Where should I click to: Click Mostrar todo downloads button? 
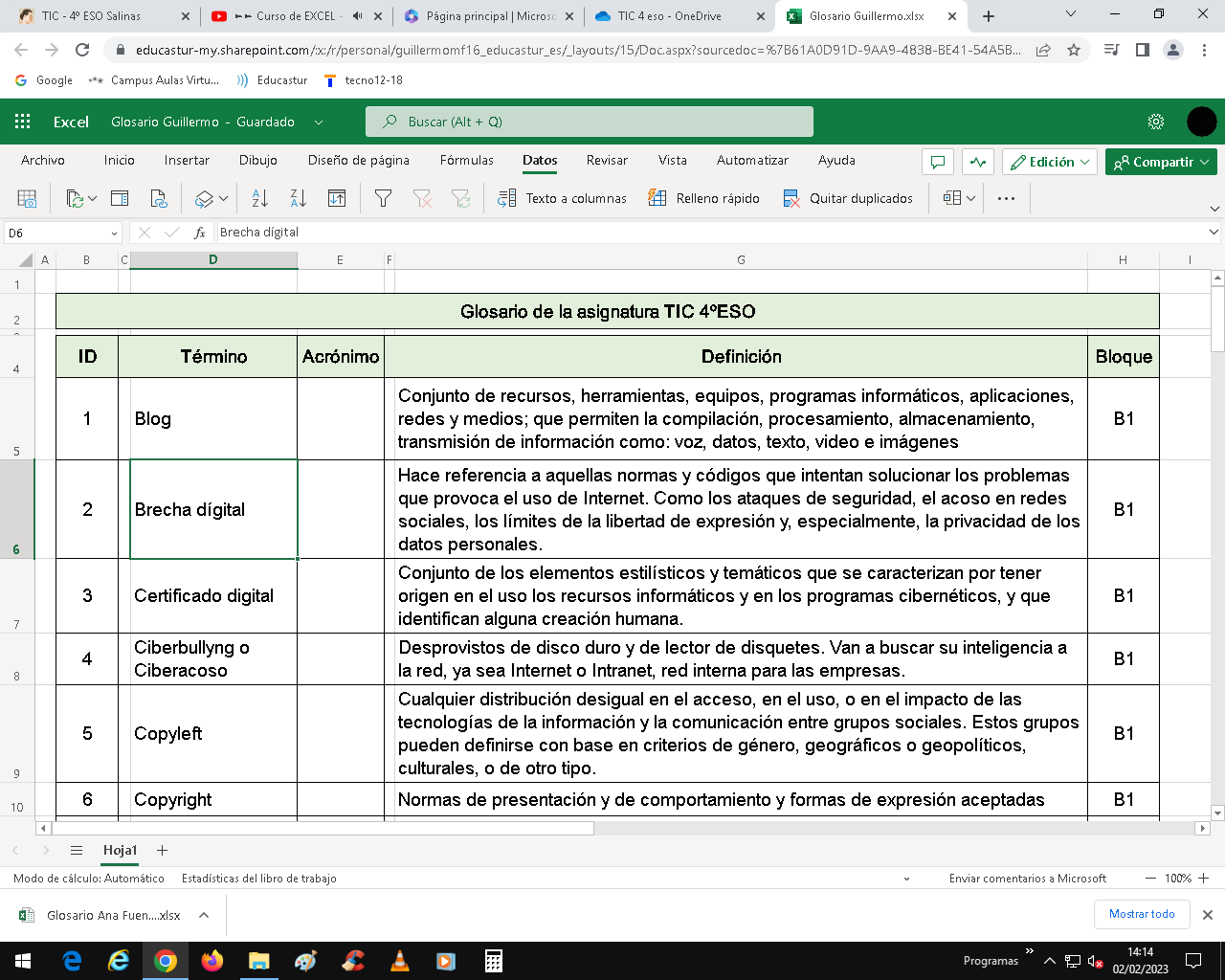1142,914
